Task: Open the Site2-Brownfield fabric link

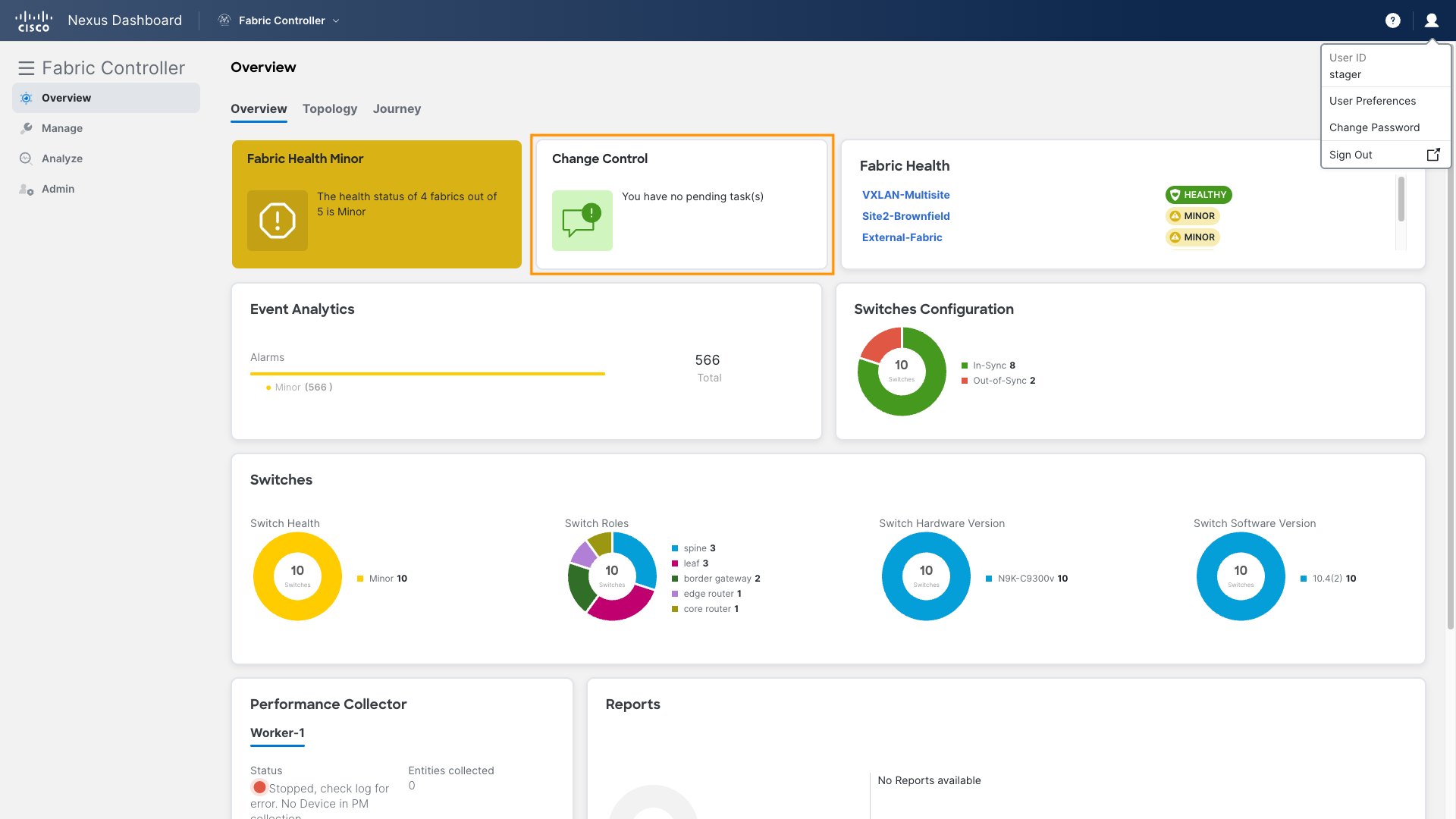Action: (x=905, y=216)
